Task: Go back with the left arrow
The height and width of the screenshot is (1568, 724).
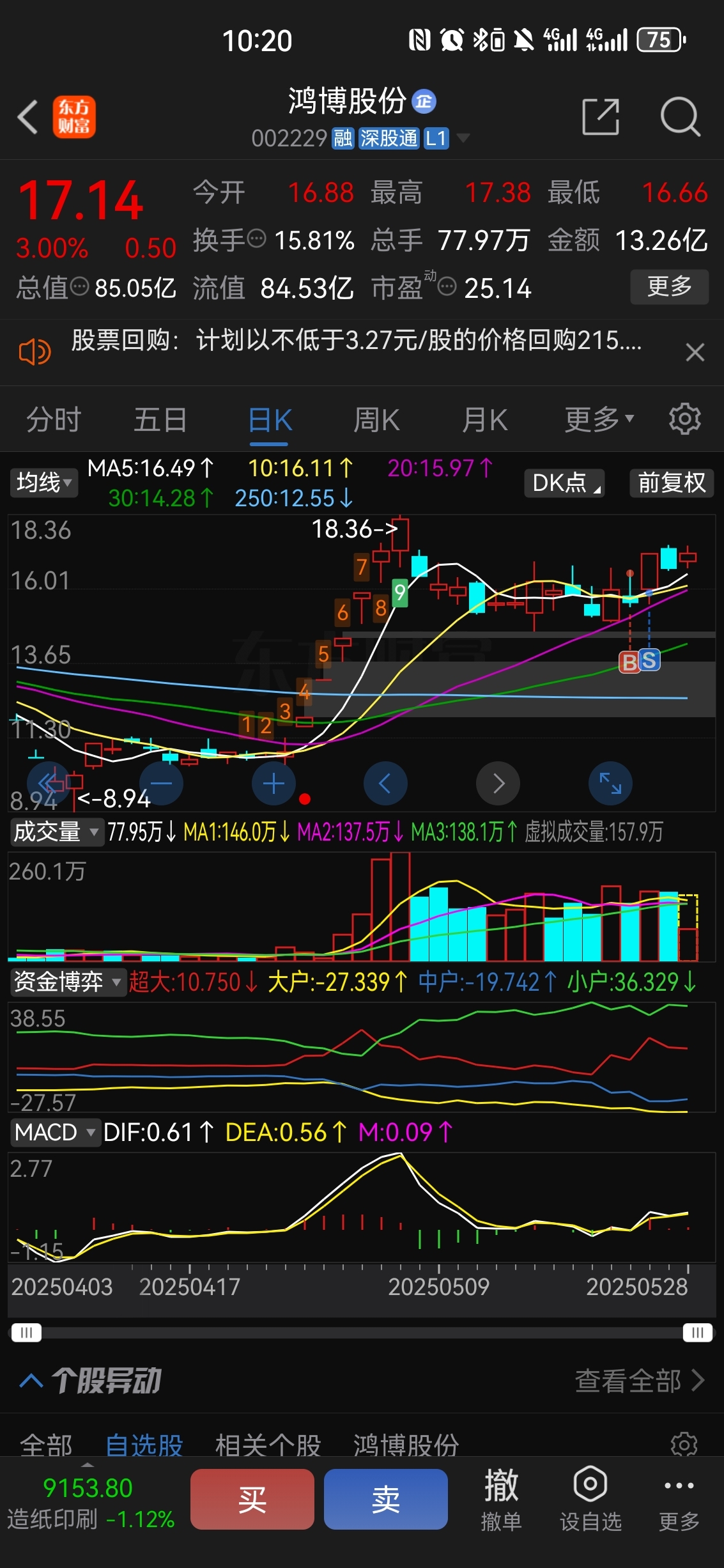Action: (28, 117)
